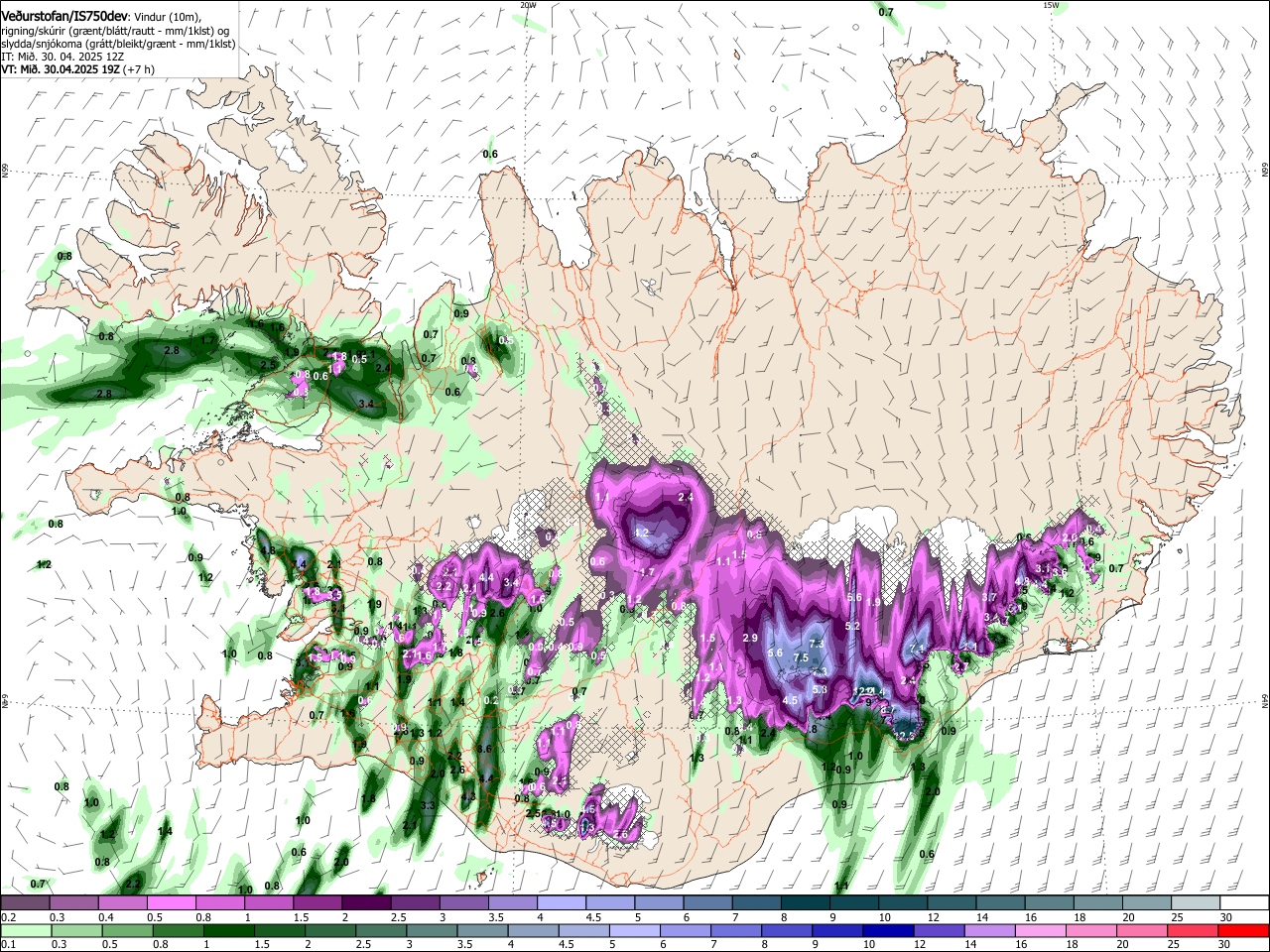Click the 12.5 precipitation value on map
Image resolution: width=1270 pixels, height=952 pixels.
coord(904,736)
